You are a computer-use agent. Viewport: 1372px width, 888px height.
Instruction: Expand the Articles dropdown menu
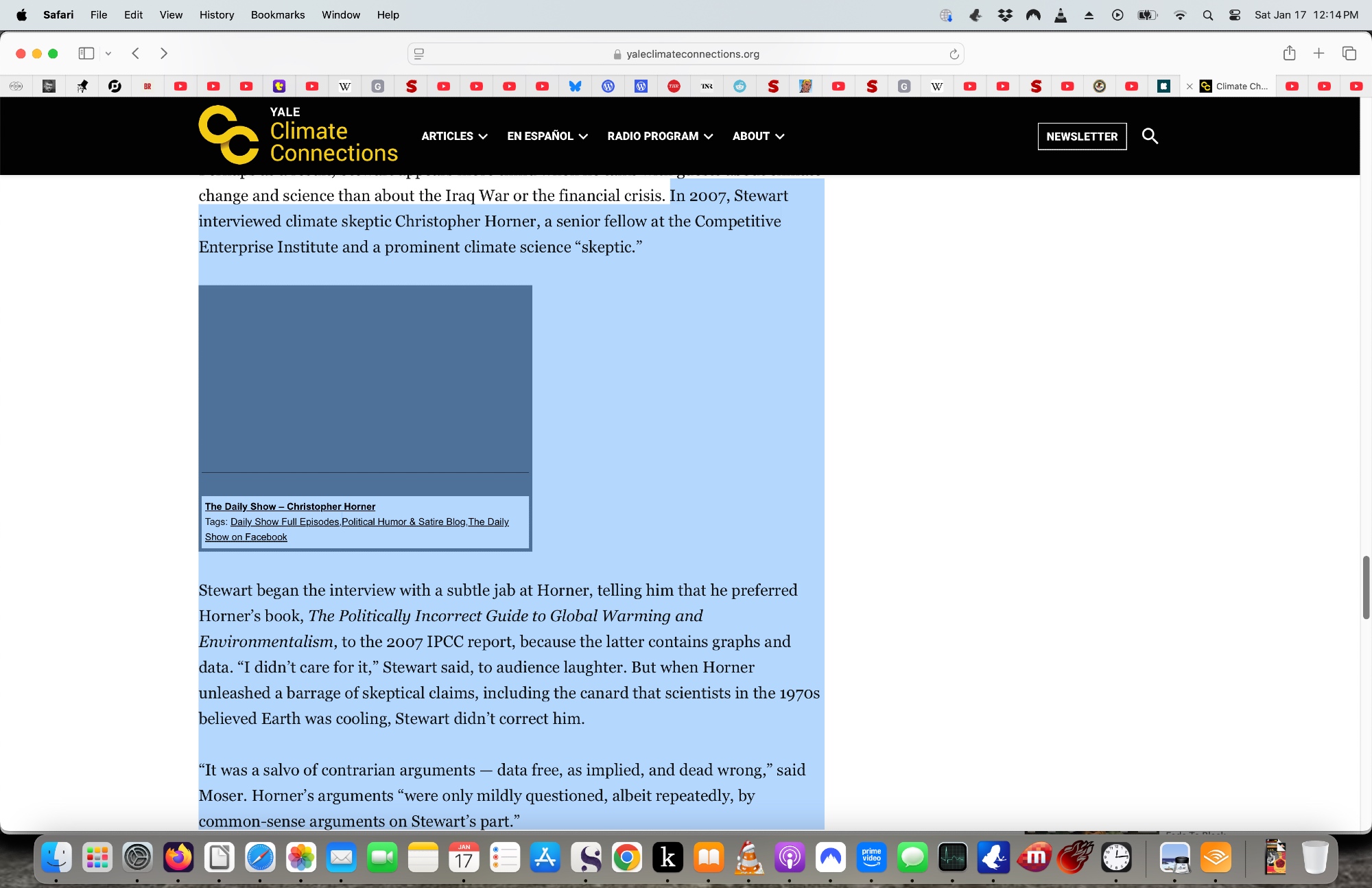(454, 136)
